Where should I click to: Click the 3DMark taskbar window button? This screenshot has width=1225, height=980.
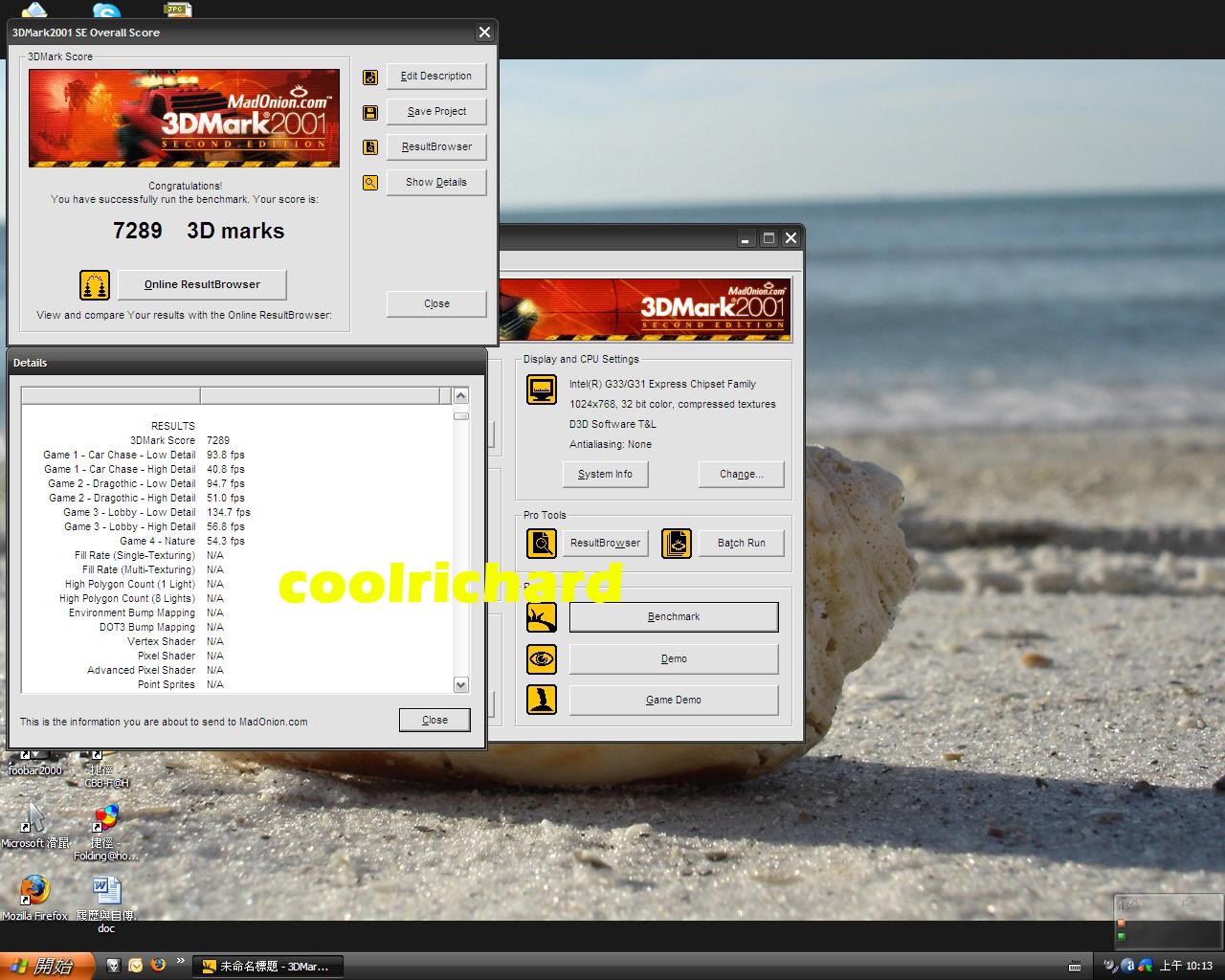click(268, 967)
